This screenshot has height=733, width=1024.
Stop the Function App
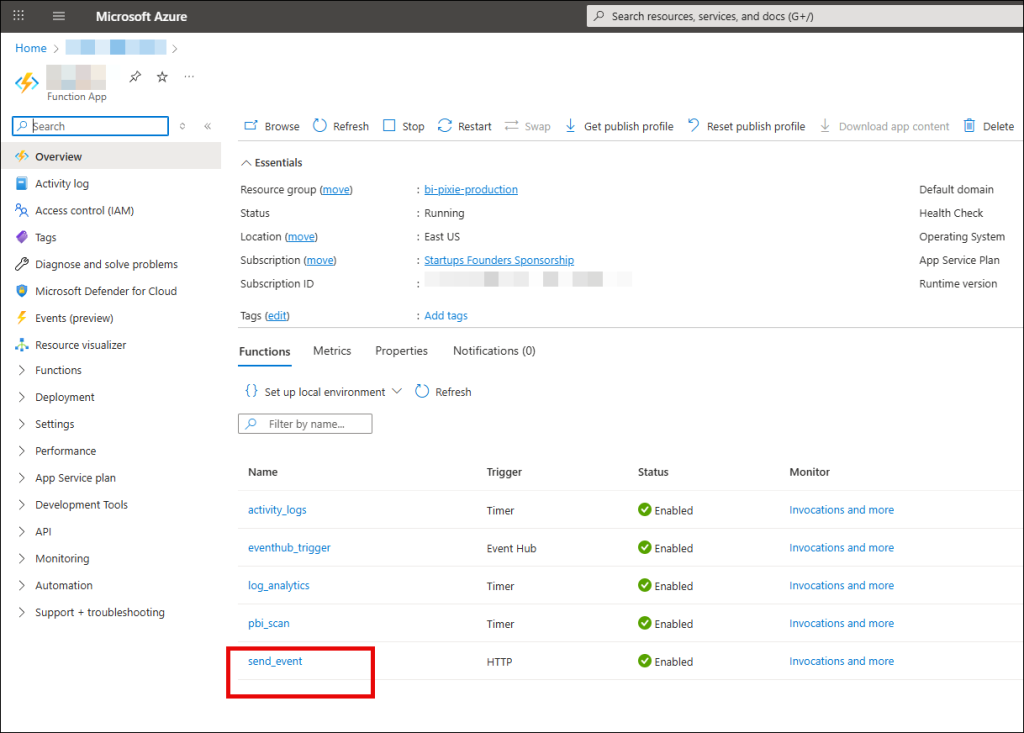(403, 126)
